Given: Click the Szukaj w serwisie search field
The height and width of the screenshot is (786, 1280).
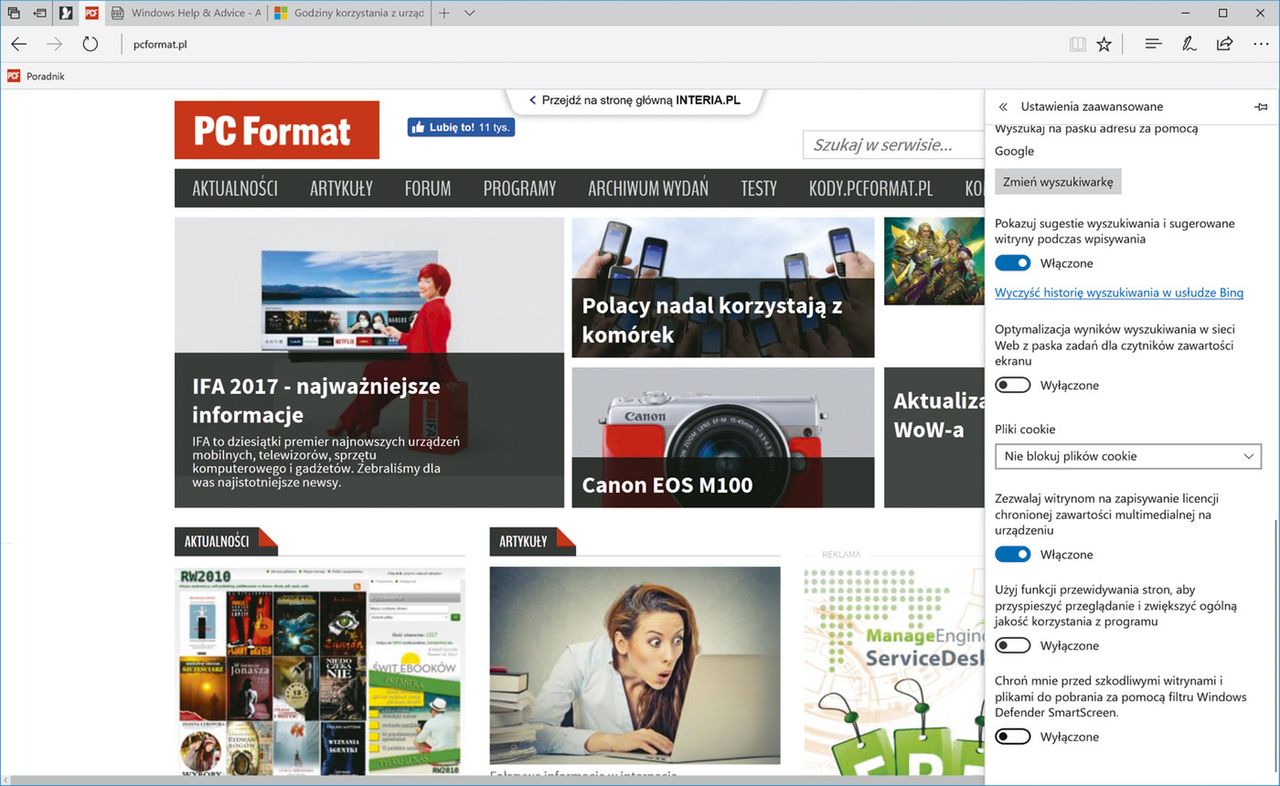Looking at the screenshot, I should (893, 145).
